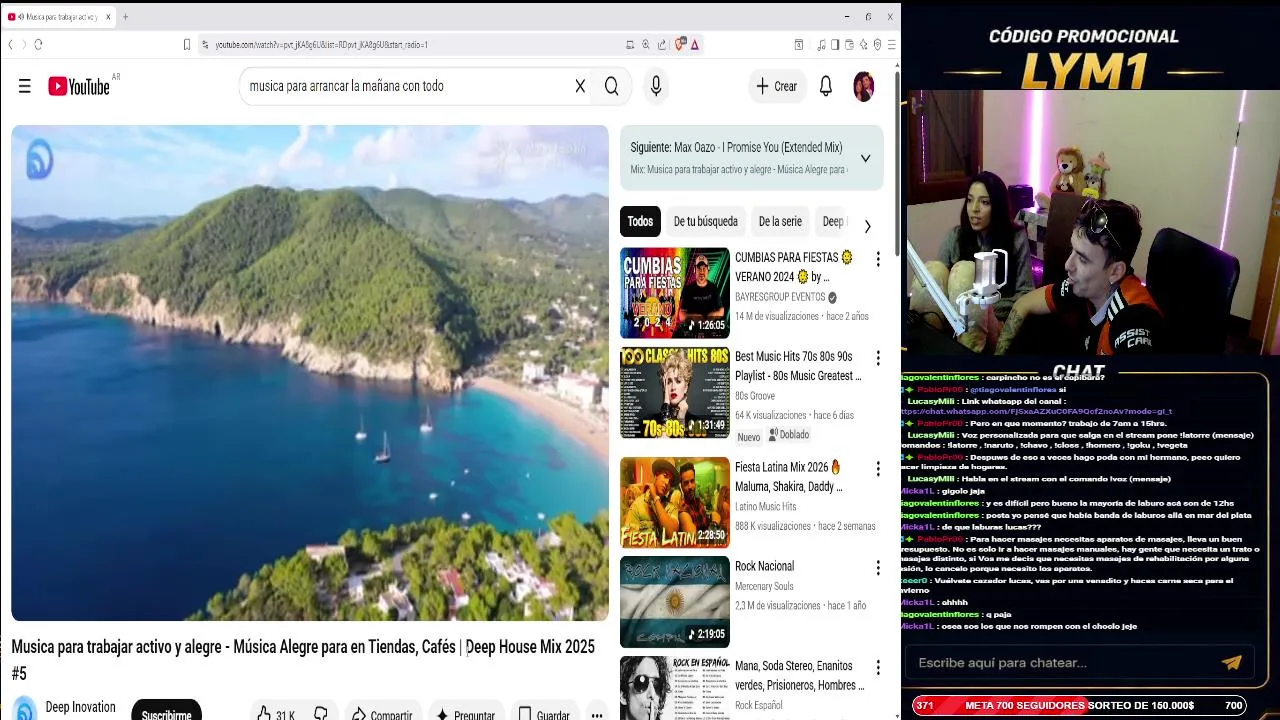Open the Fiesta Latina Mix 2026 thumbnail
This screenshot has width=1280, height=720.
(675, 502)
